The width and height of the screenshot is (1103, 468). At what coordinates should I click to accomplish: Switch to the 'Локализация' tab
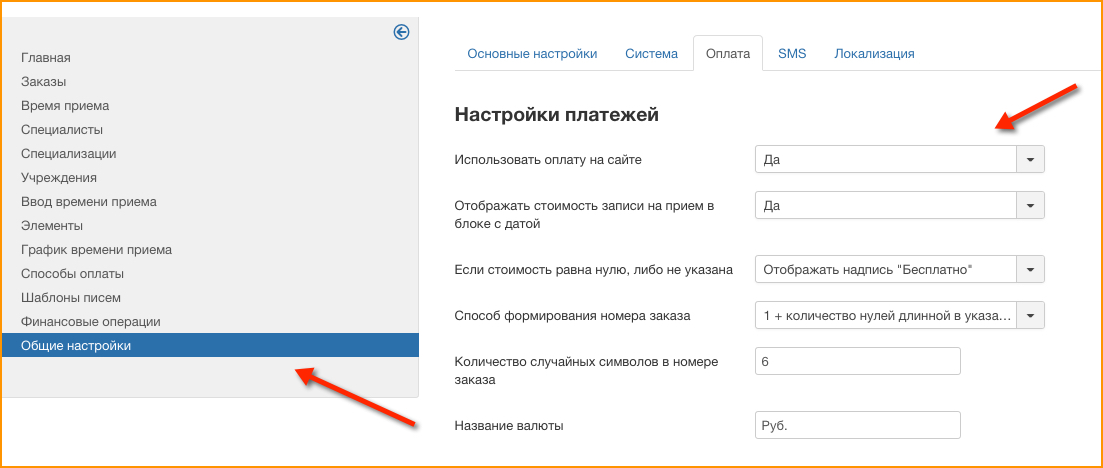click(x=874, y=54)
